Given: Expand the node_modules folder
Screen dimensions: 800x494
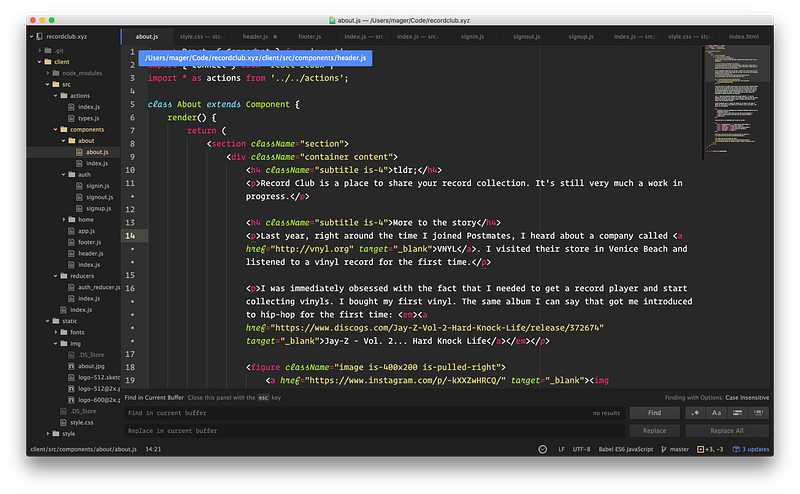Looking at the screenshot, I should [83, 73].
